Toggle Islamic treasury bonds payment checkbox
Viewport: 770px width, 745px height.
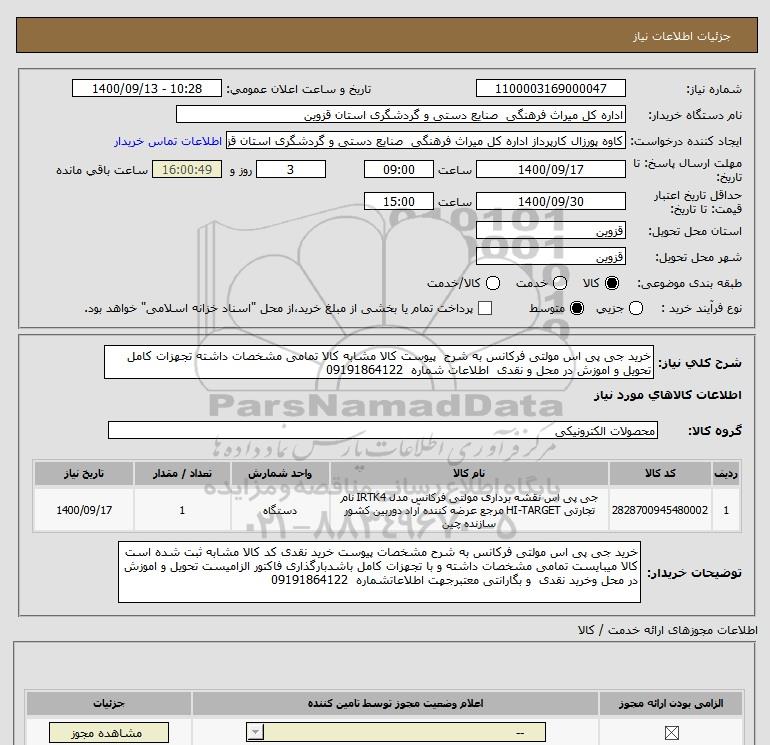pos(485,308)
